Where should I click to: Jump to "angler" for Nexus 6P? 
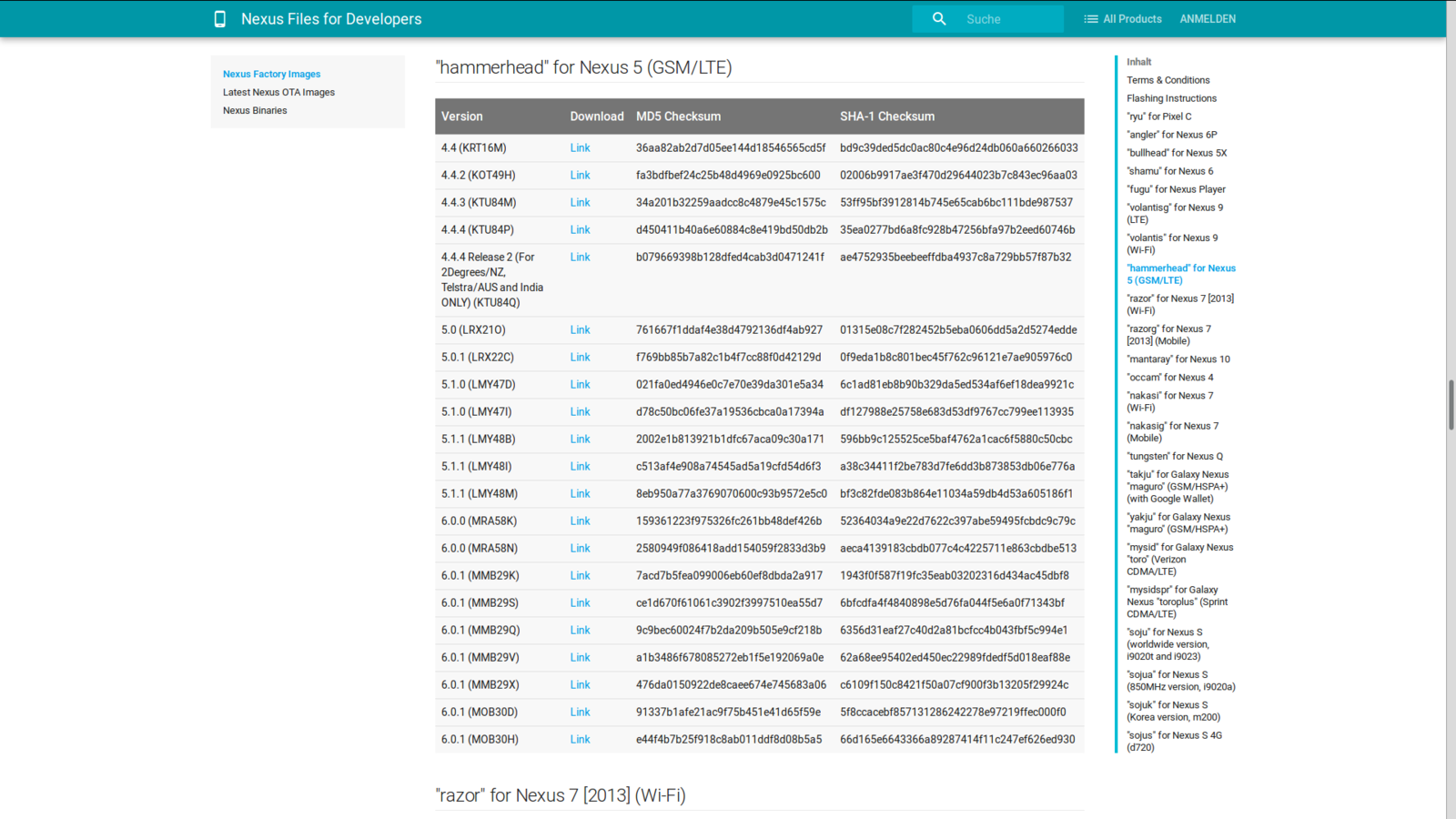(1171, 135)
